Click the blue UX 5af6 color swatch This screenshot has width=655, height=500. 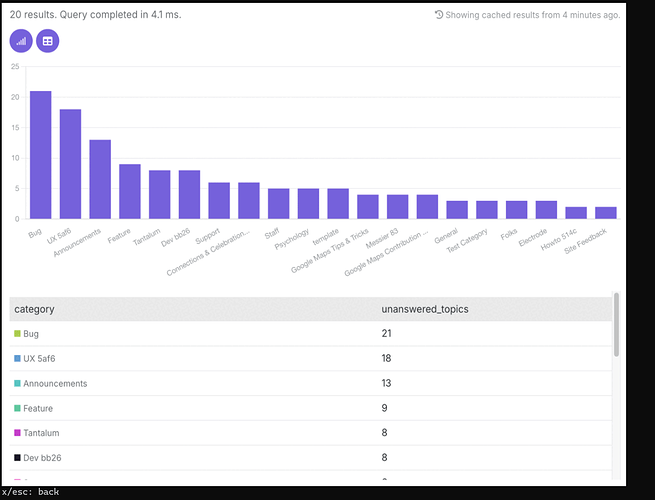[17, 358]
